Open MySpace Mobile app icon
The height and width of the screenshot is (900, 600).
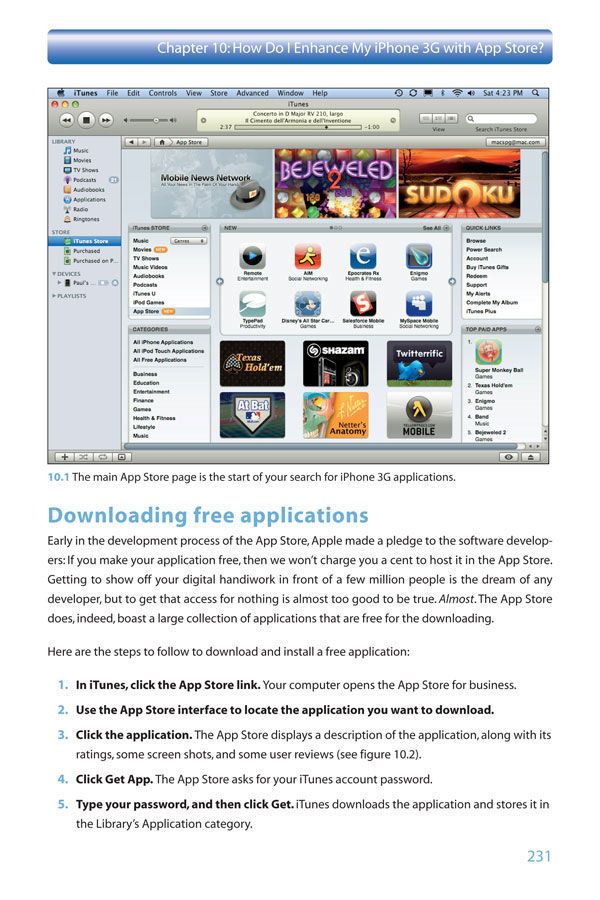tap(419, 304)
